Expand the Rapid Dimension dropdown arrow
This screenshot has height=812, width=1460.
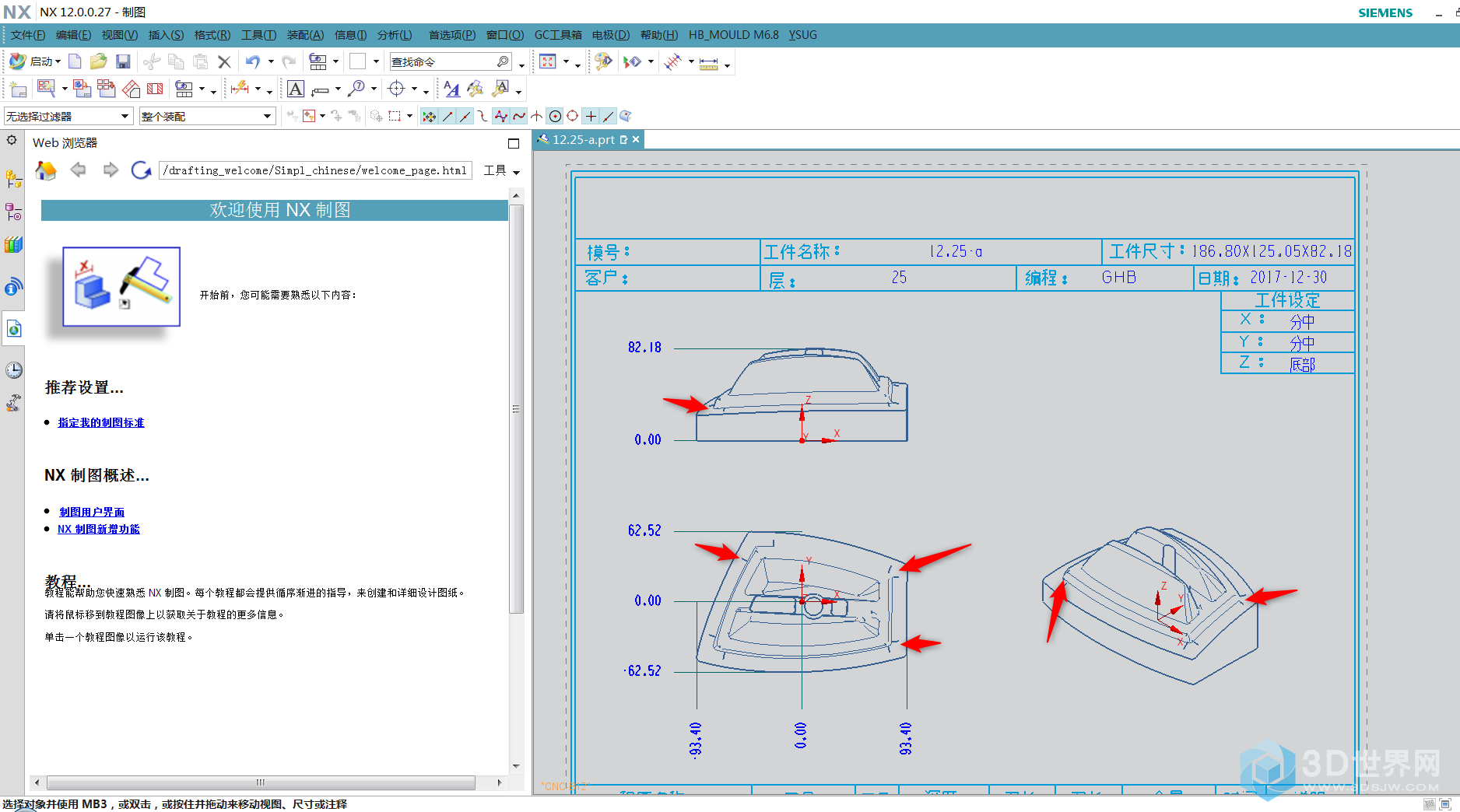(x=258, y=89)
